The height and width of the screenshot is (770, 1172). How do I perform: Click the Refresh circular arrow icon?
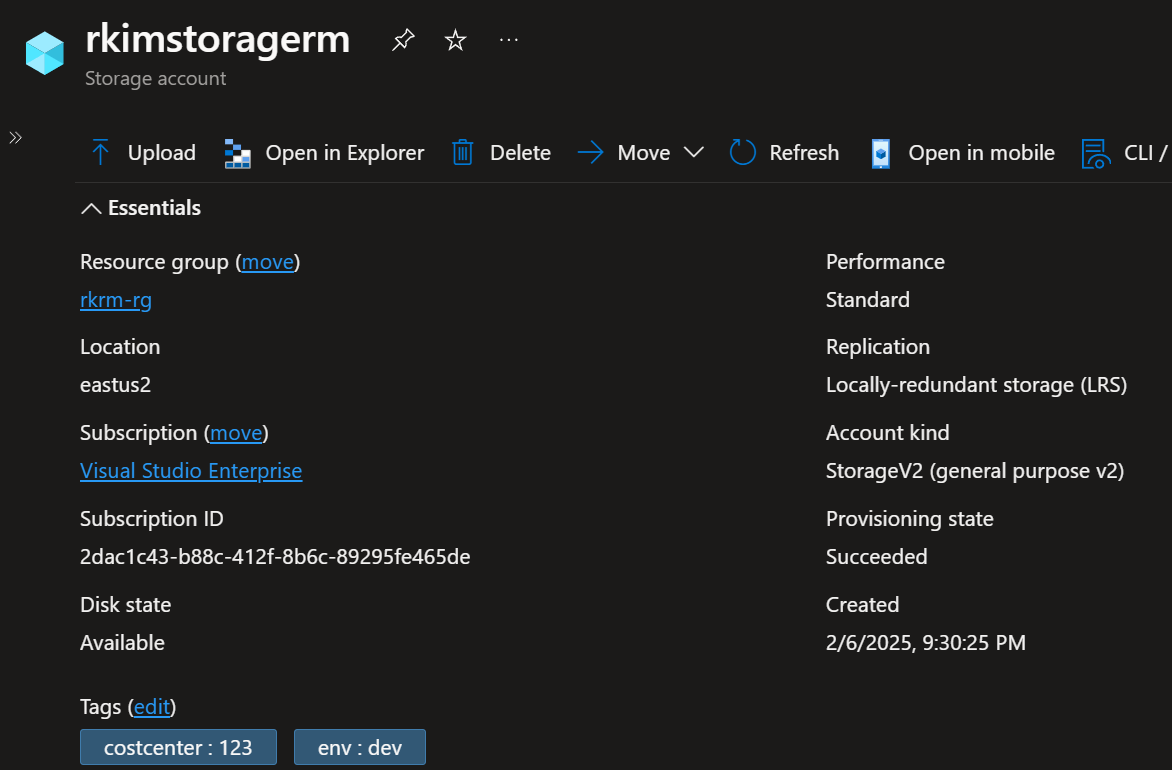point(742,153)
